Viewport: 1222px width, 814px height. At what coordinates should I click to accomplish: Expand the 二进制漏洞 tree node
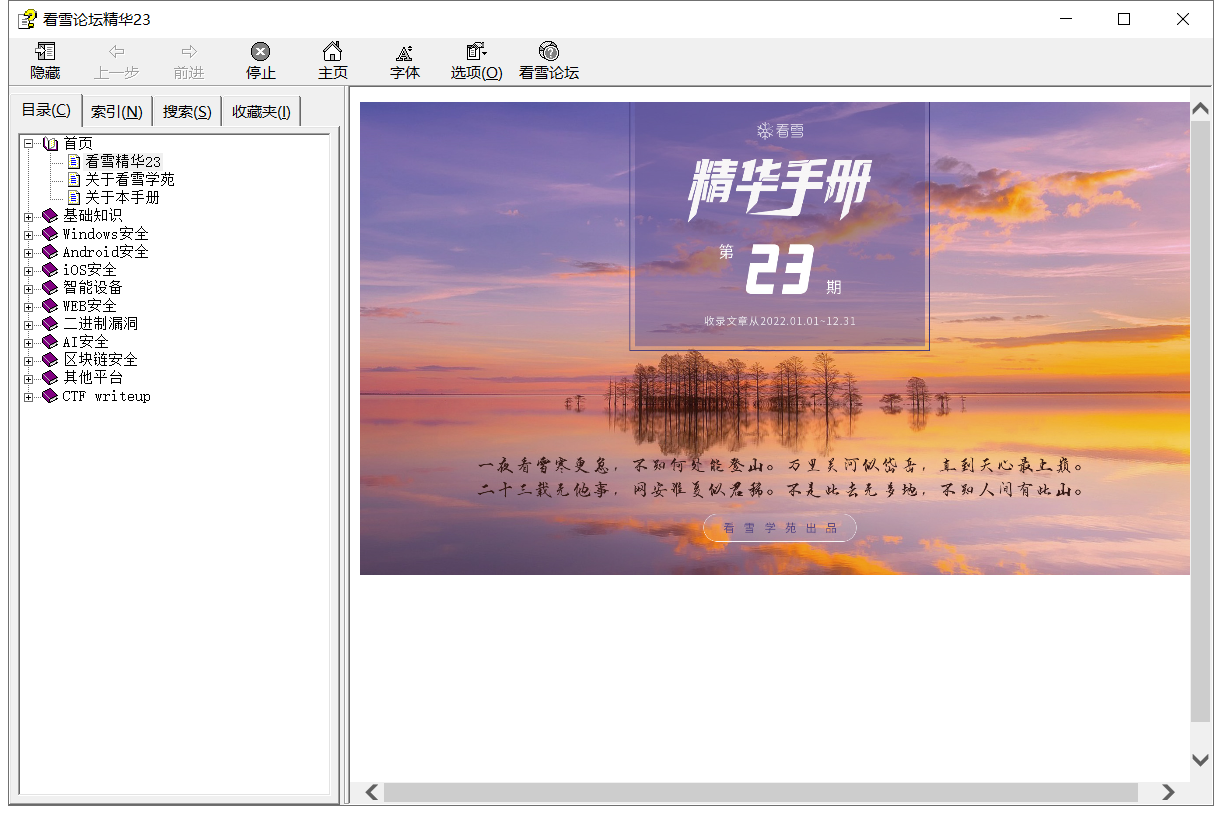pyautogui.click(x=29, y=324)
